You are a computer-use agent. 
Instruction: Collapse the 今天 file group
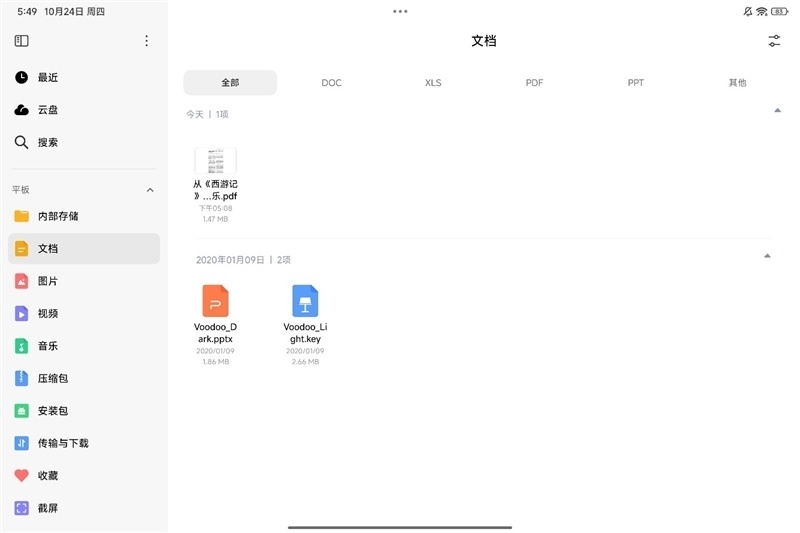778,110
